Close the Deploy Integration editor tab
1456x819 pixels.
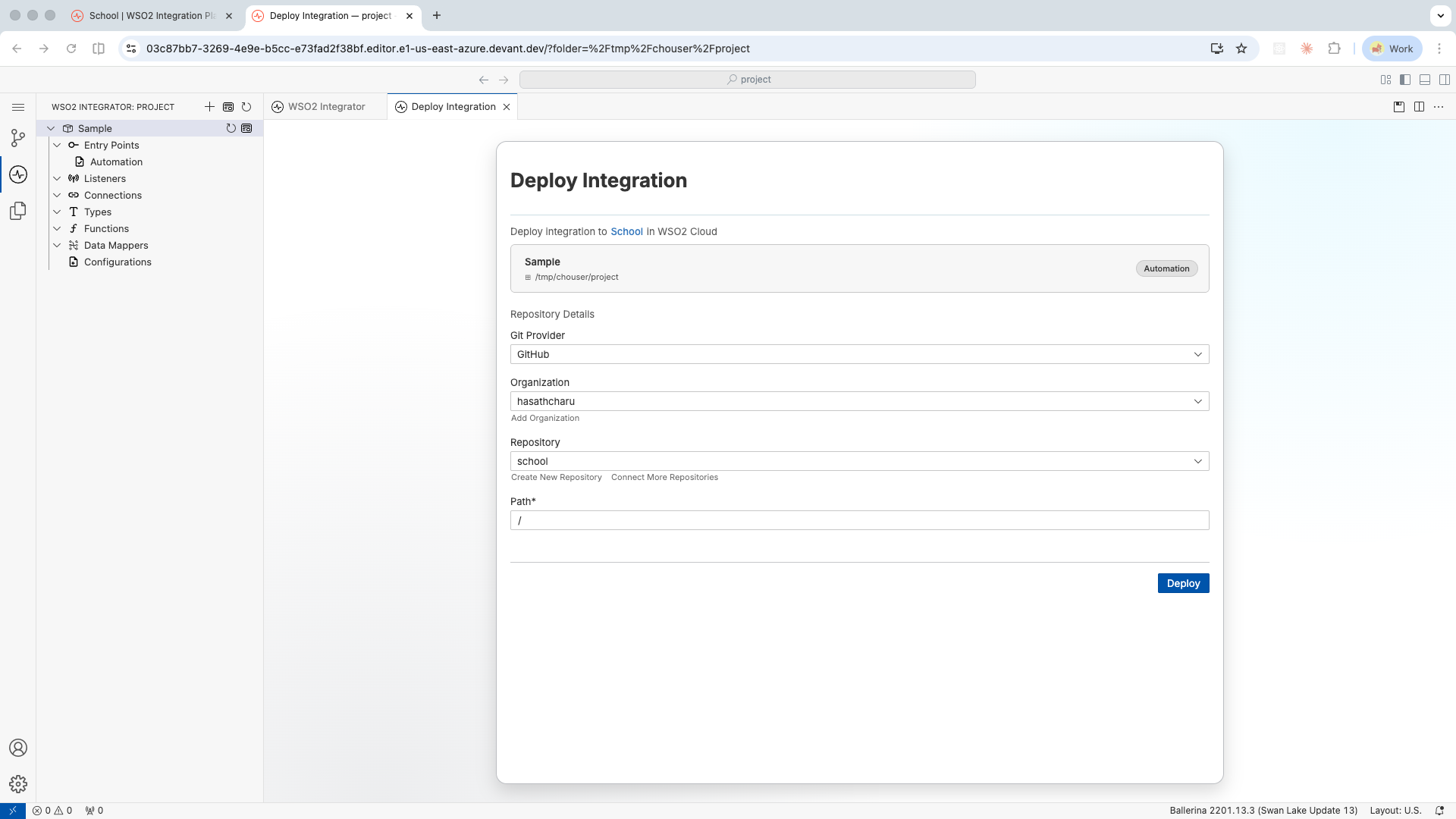point(507,107)
